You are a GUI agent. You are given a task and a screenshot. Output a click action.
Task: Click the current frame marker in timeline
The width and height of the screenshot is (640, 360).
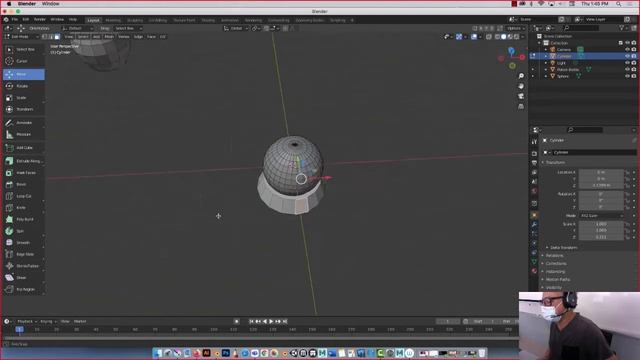(x=19, y=329)
